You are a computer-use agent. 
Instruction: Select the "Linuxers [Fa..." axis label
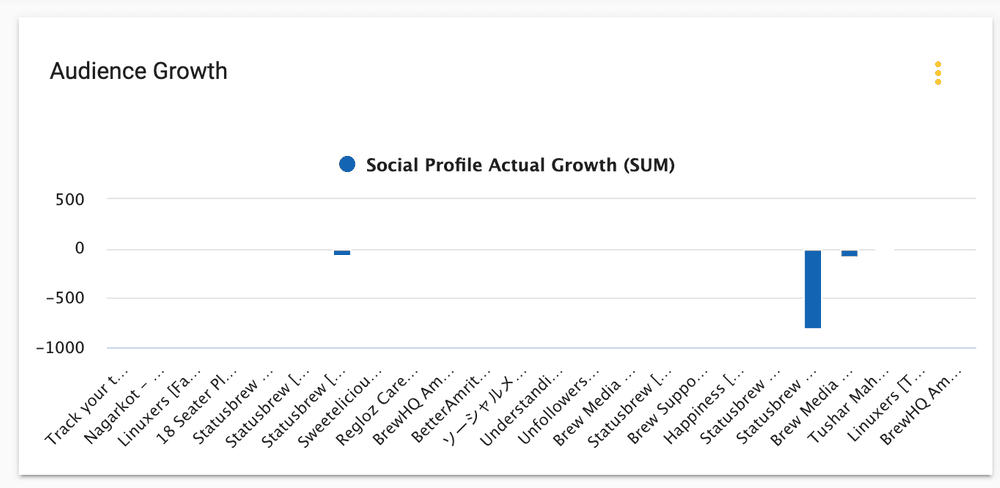click(x=160, y=408)
